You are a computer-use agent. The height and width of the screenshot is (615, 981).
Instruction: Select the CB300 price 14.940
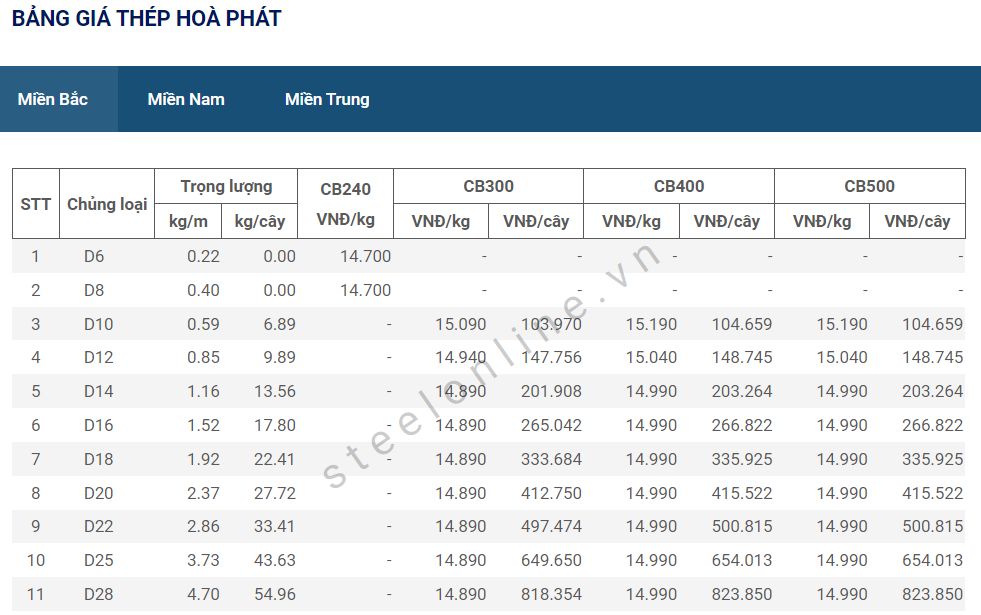pos(461,357)
